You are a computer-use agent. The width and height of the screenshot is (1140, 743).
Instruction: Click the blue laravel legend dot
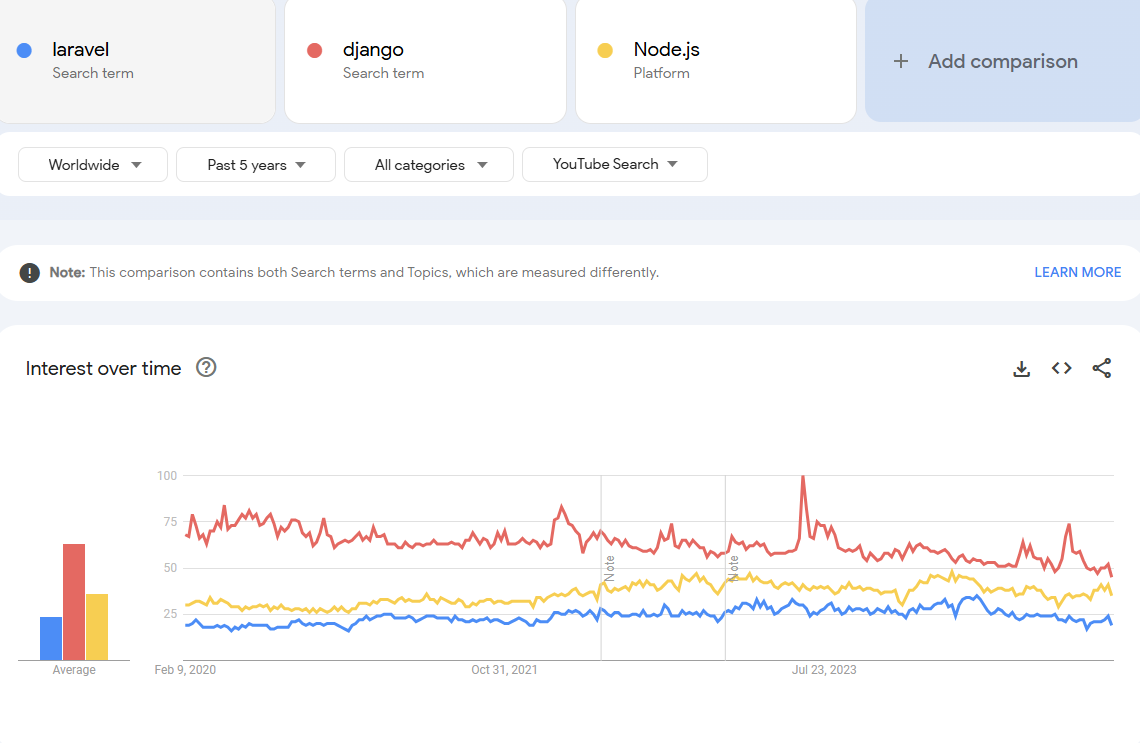click(24, 49)
